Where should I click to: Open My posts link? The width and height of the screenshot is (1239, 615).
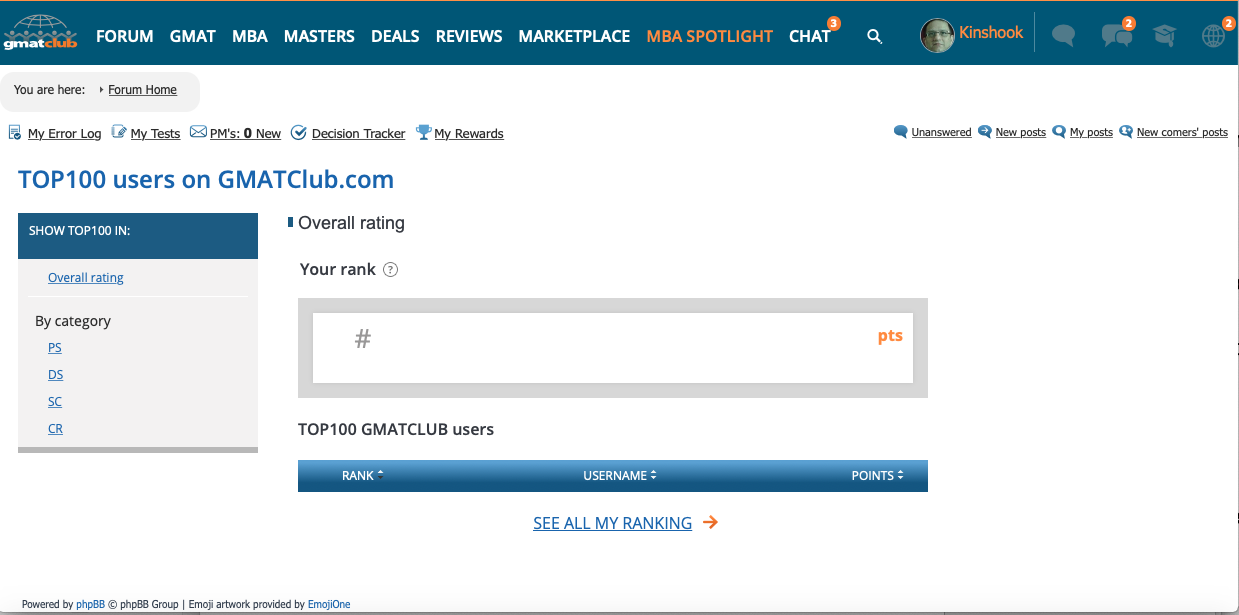(1091, 132)
